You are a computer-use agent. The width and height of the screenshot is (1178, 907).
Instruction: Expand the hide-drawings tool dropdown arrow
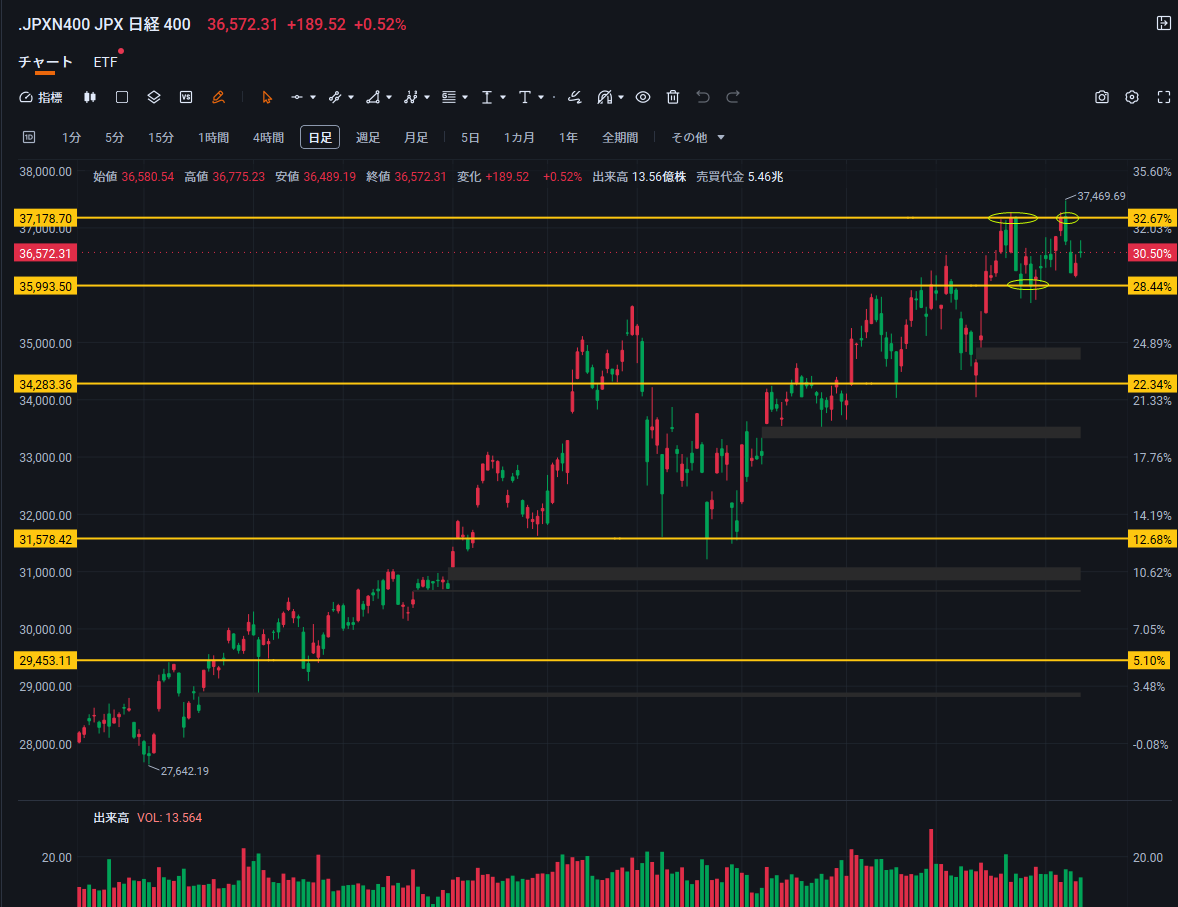point(621,97)
